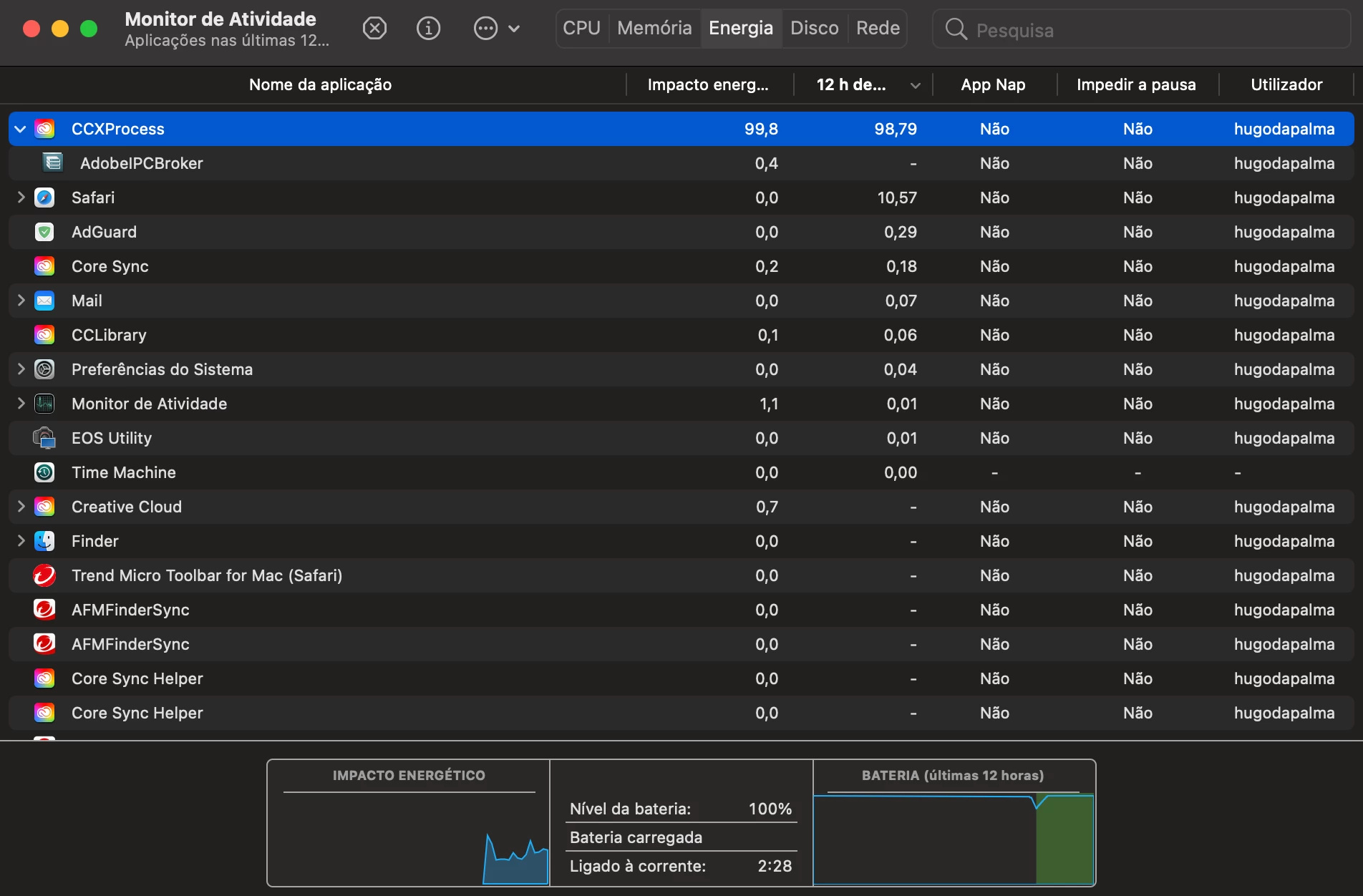Click the Pesquisa search field
Viewport: 1363px width, 896px height.
tap(1141, 29)
